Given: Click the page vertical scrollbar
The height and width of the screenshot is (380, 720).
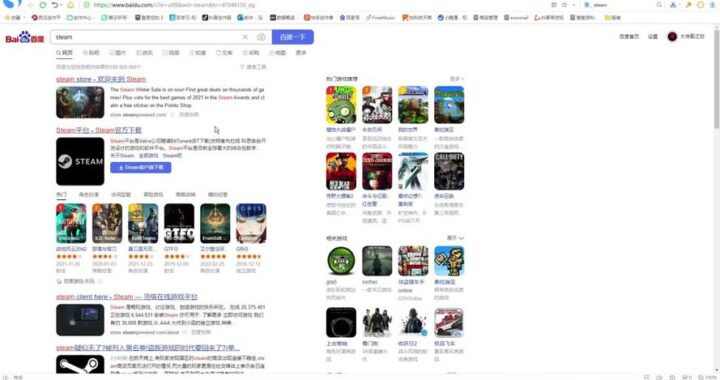Looking at the screenshot, I should (716, 78).
